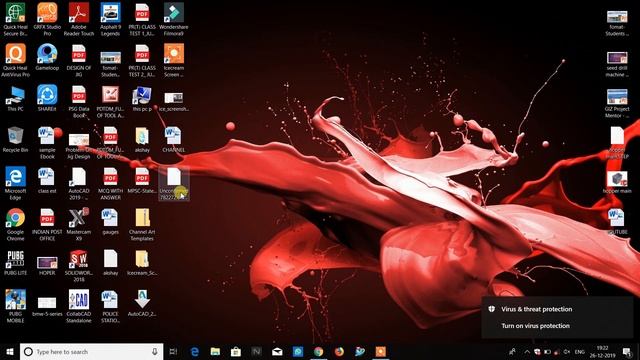Select the HOPER presentation file
The image size is (640, 360).
pyautogui.click(x=47, y=265)
